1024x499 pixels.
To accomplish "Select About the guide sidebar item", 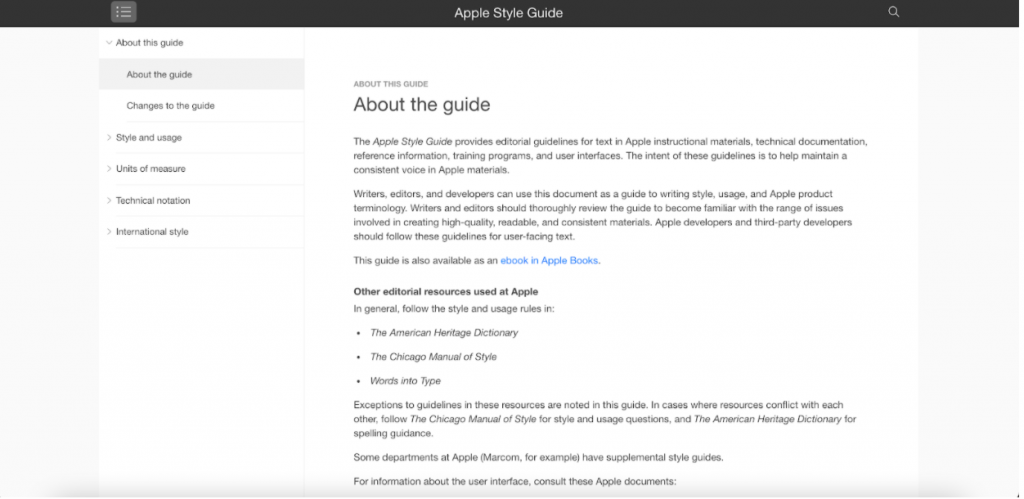I will (202, 74).
